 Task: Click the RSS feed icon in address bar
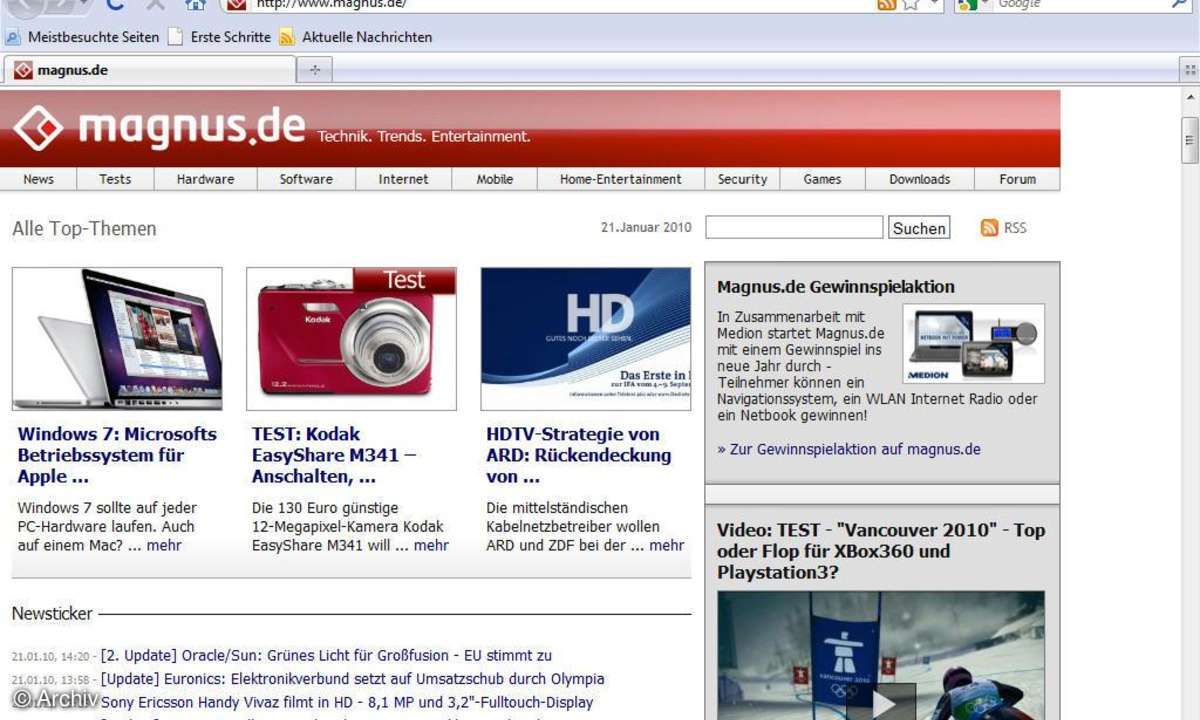click(x=886, y=4)
